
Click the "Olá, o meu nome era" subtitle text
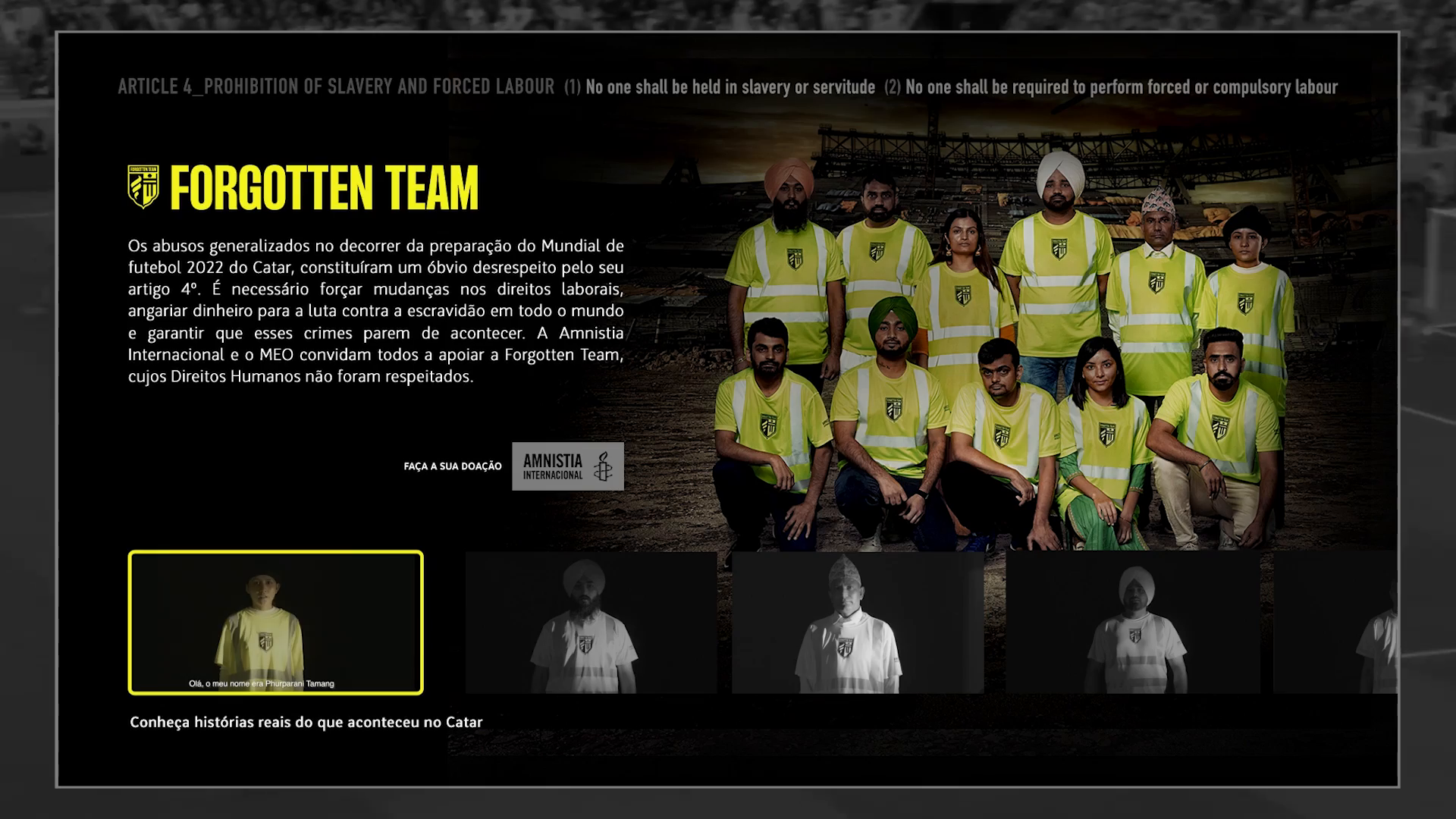[261, 683]
